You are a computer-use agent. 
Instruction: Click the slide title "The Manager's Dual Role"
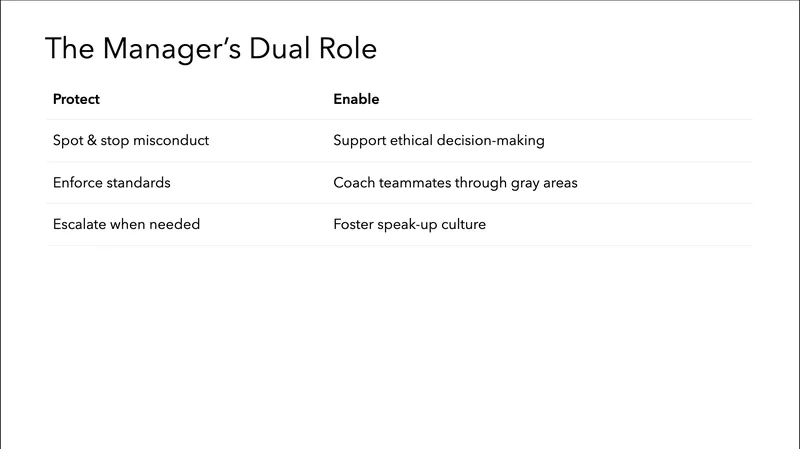click(x=211, y=49)
